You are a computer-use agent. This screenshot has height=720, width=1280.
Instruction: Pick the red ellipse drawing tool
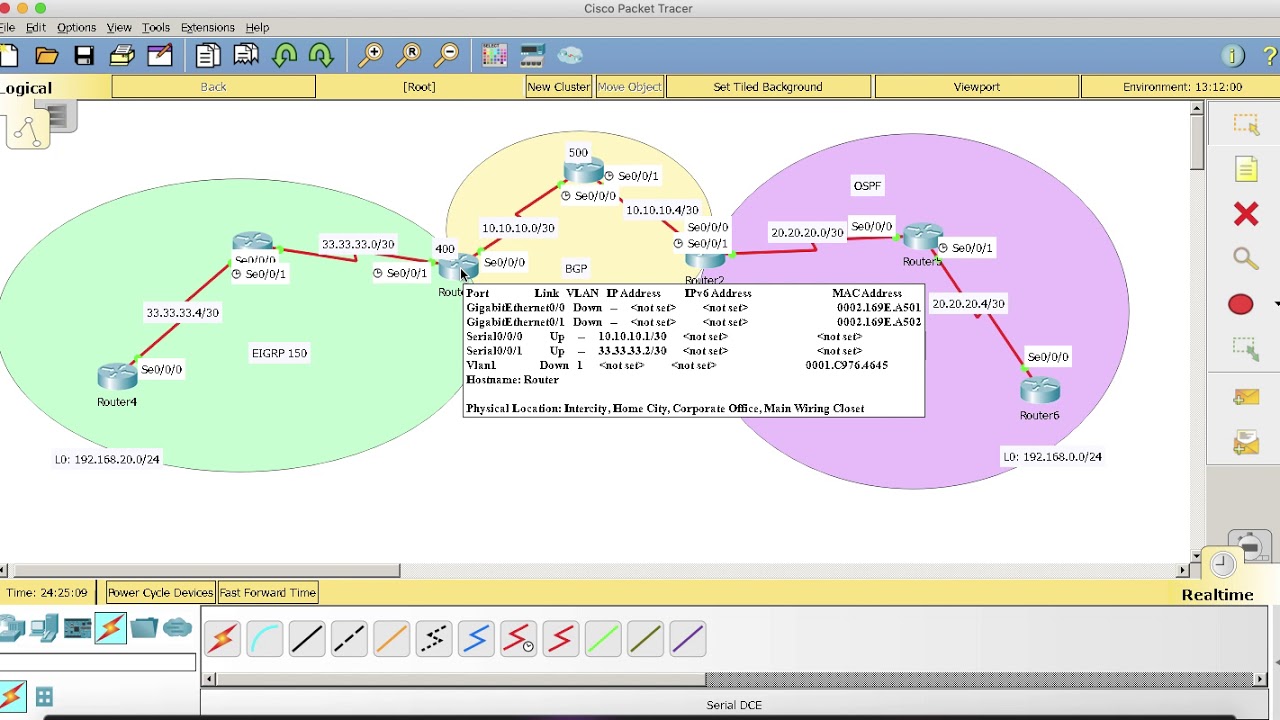tap(1241, 304)
